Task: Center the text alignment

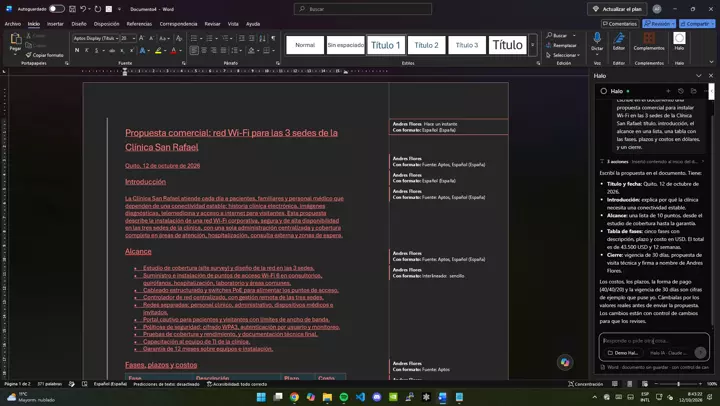Action: [x=204, y=51]
